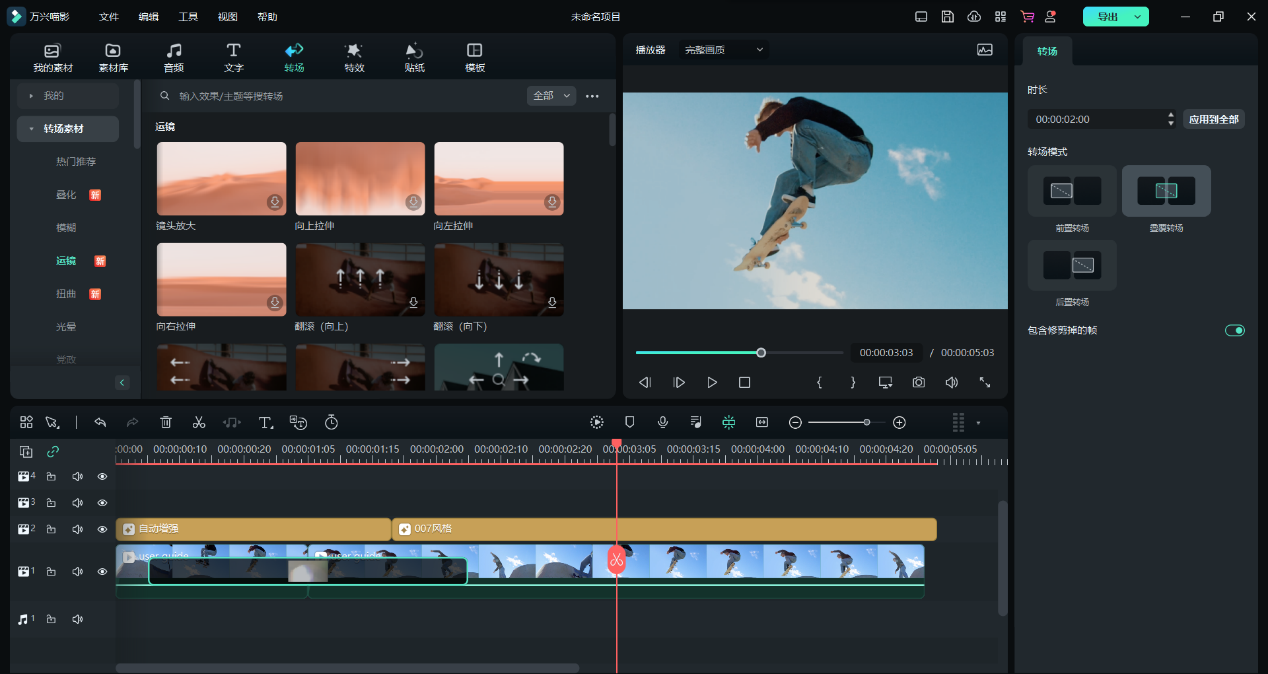Open the stickers (贴纸) panel
This screenshot has height=674, width=1268.
click(414, 58)
